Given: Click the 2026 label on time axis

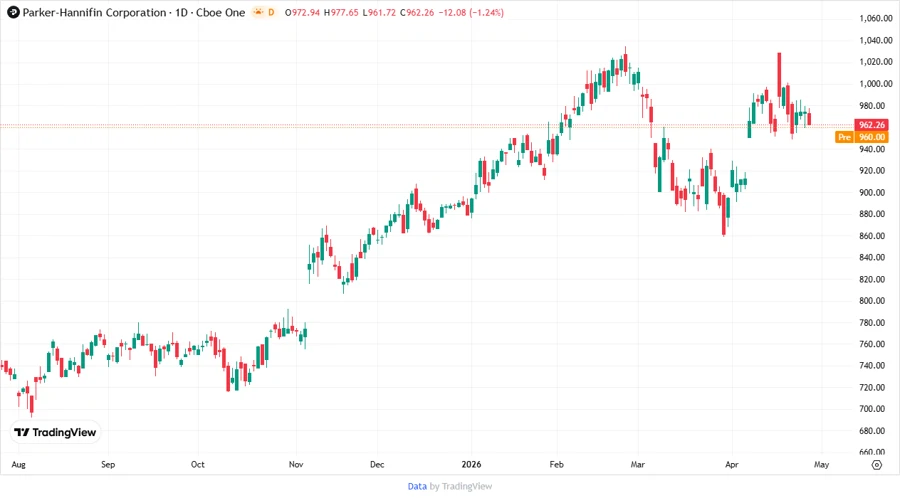Looking at the screenshot, I should 471,465.
